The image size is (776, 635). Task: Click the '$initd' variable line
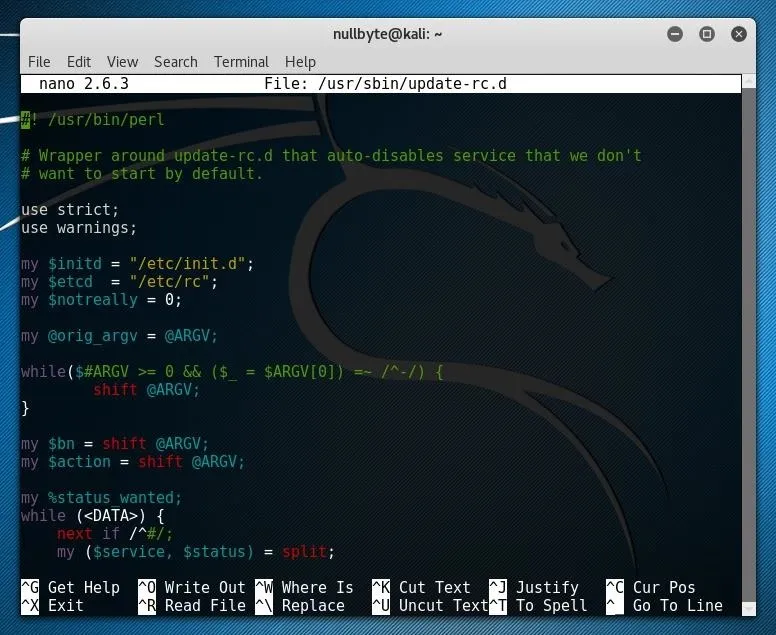coord(137,264)
